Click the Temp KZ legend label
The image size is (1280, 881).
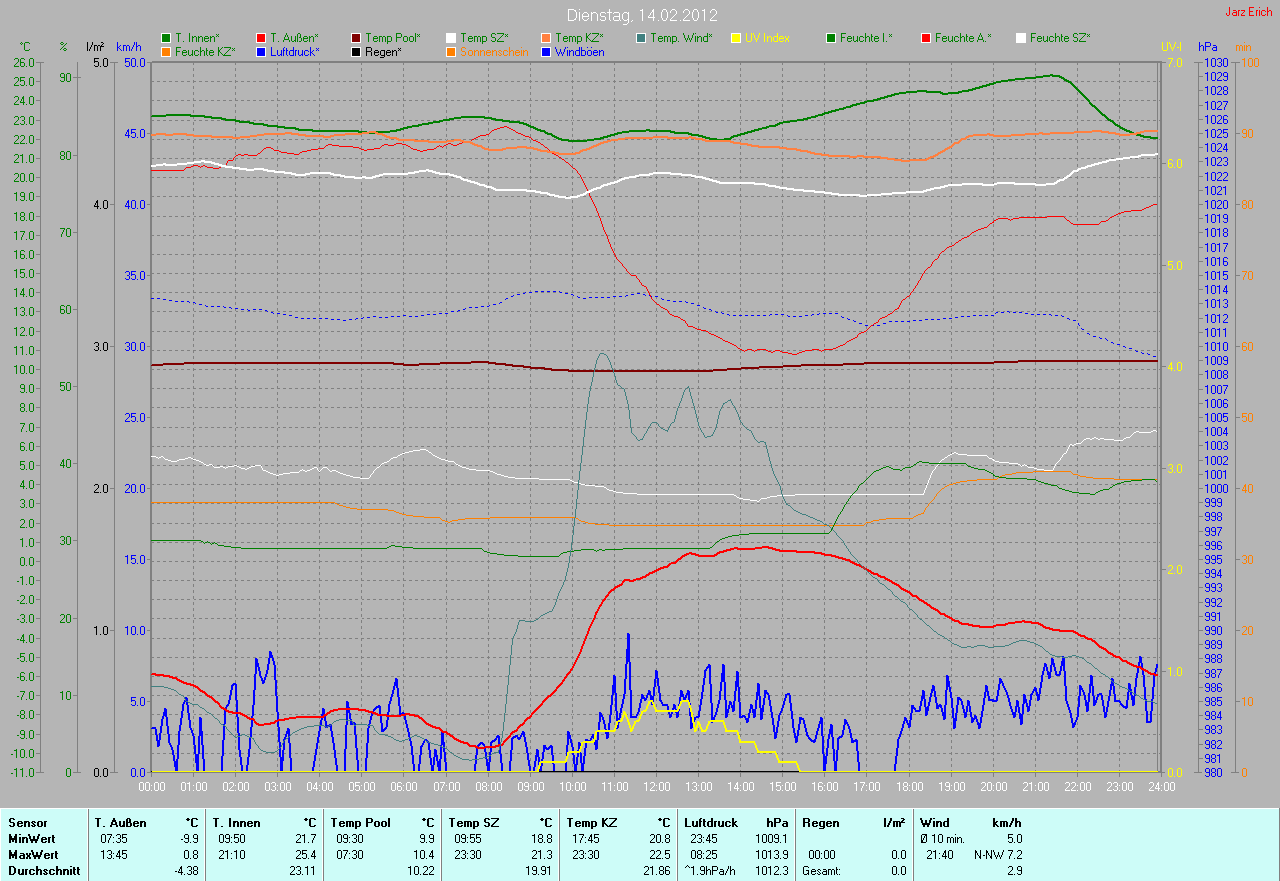[x=579, y=38]
